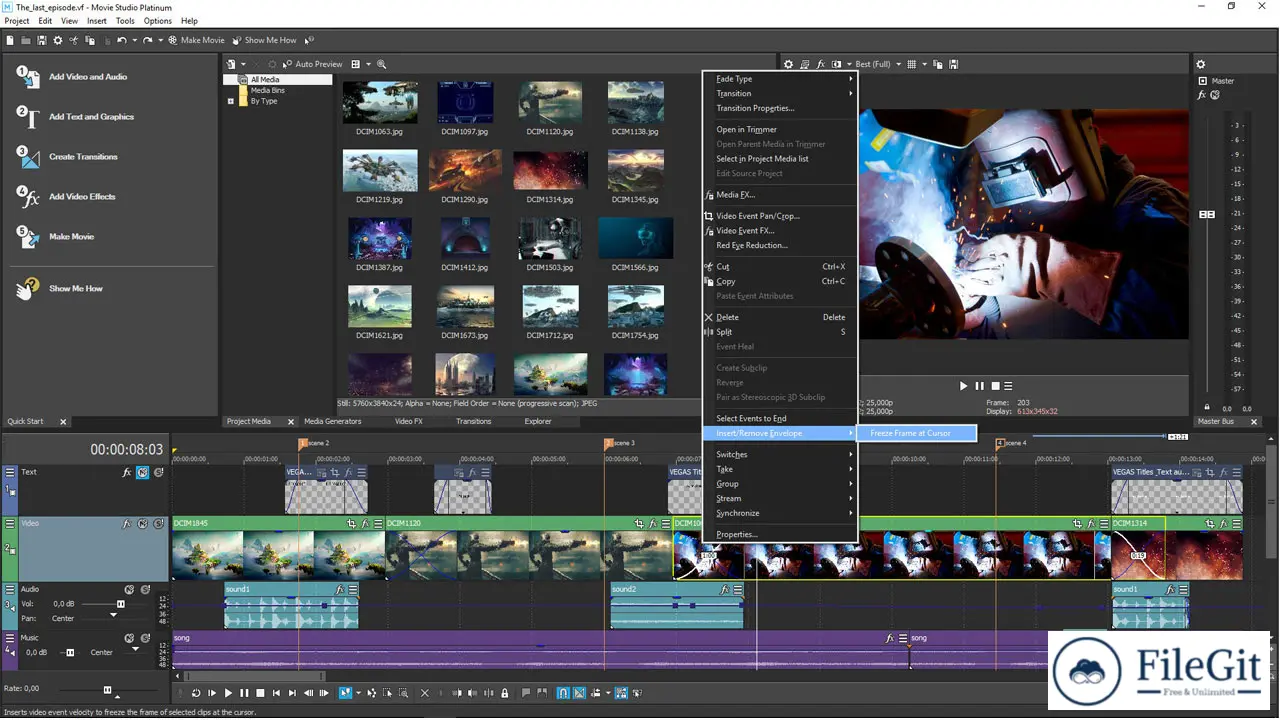Click the What's This help cursor icon
The image size is (1280, 720).
pyautogui.click(x=309, y=40)
